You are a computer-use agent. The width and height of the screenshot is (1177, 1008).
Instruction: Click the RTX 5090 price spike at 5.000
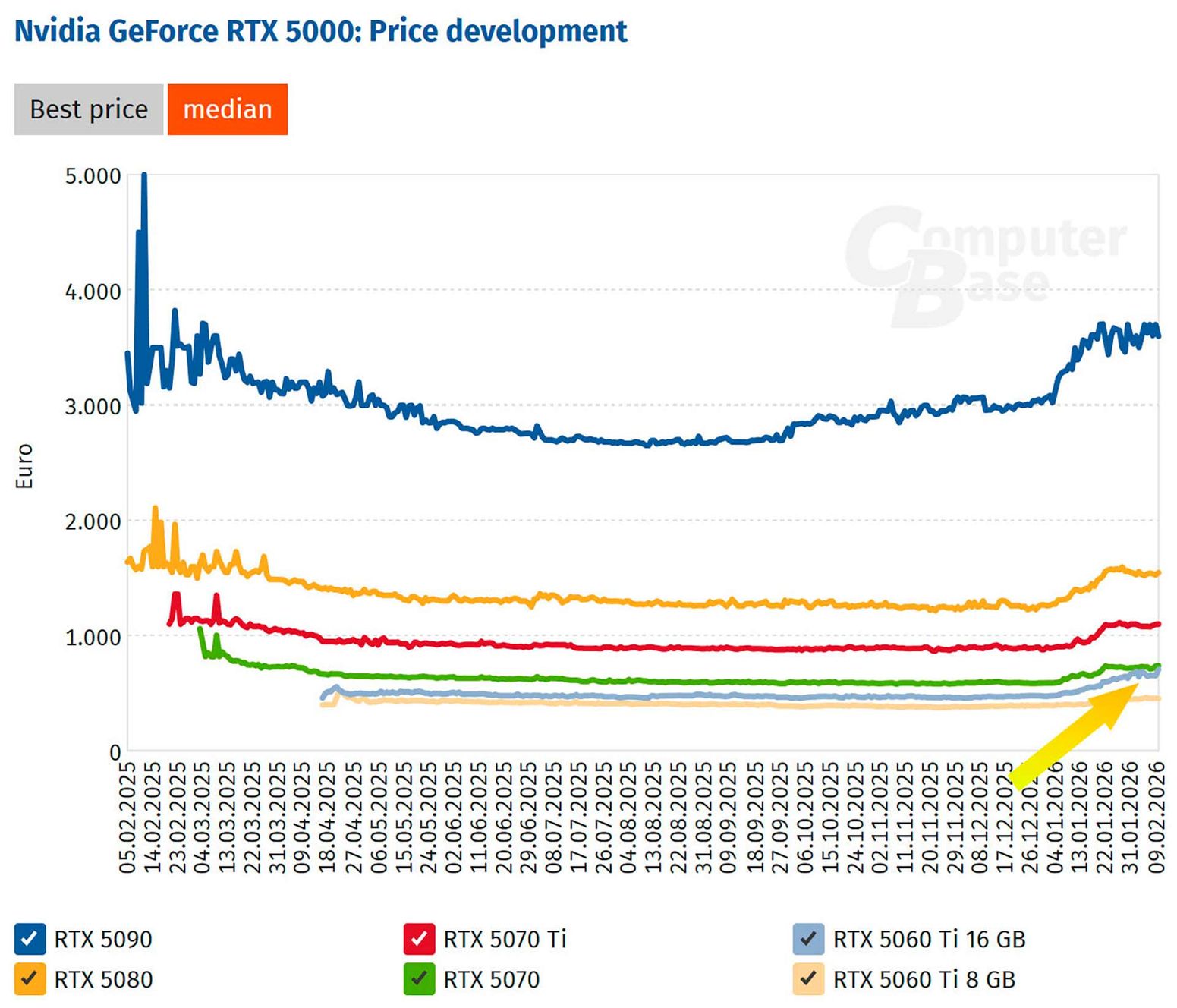144,177
